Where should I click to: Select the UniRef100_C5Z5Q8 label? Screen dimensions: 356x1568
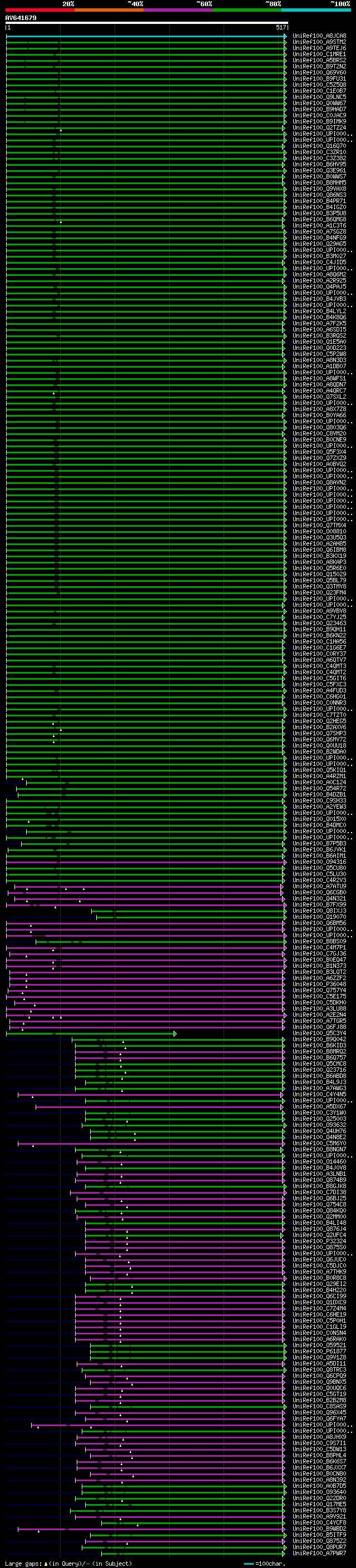point(319,85)
